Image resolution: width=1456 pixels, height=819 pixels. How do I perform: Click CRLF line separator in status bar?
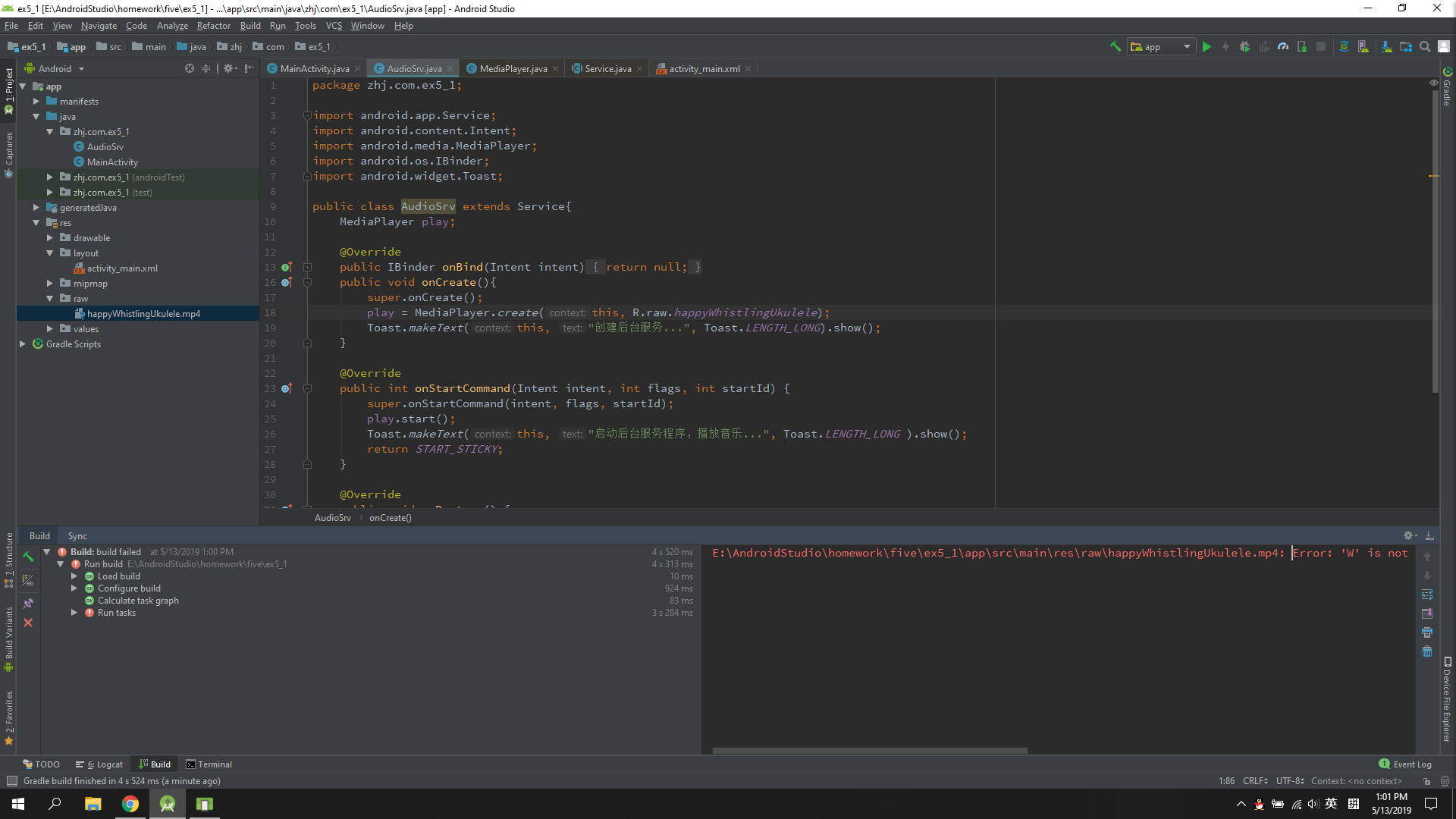click(x=1255, y=781)
